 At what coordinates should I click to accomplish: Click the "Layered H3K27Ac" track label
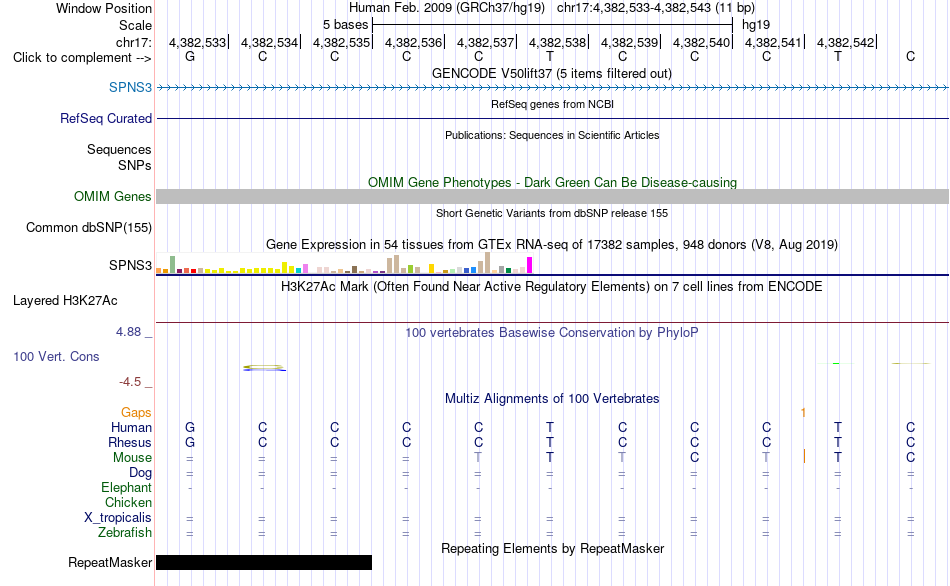coord(65,301)
